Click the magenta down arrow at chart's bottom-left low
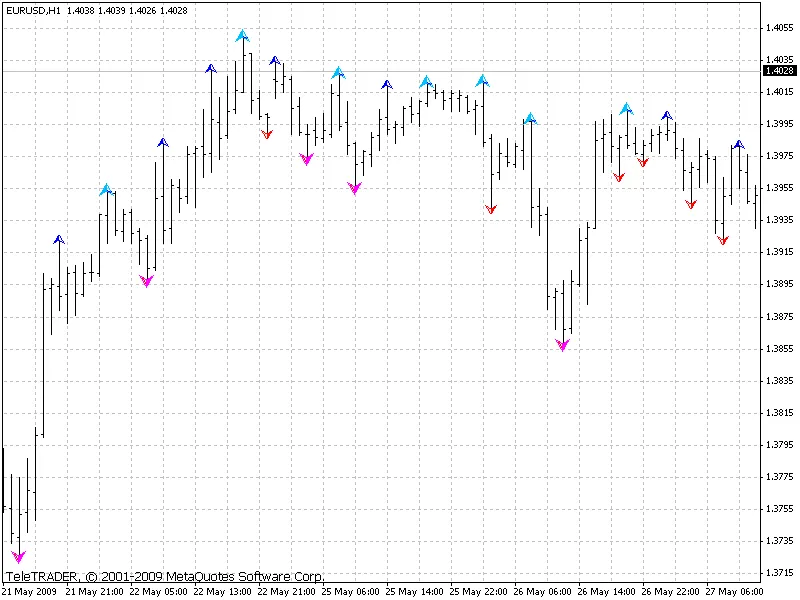 point(18,557)
